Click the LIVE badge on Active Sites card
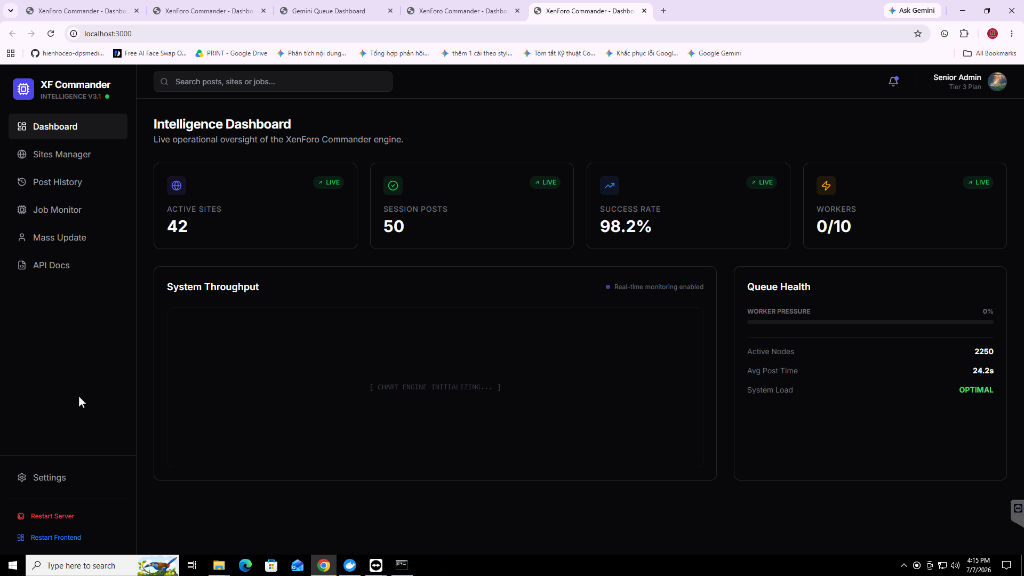Viewport: 1024px width, 576px height. [328, 183]
